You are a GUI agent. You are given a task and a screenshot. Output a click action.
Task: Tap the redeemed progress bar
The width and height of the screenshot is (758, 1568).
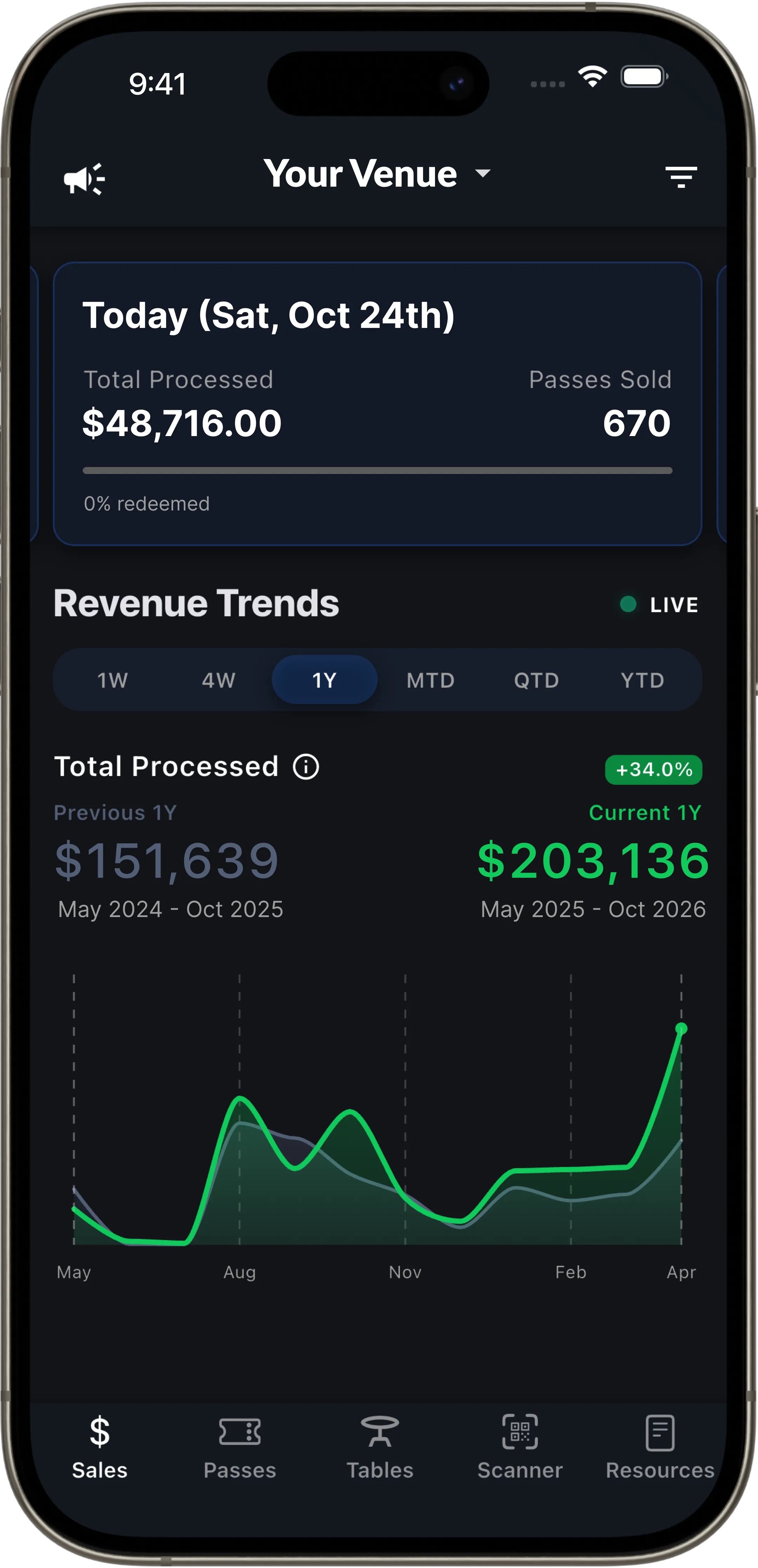(x=377, y=470)
